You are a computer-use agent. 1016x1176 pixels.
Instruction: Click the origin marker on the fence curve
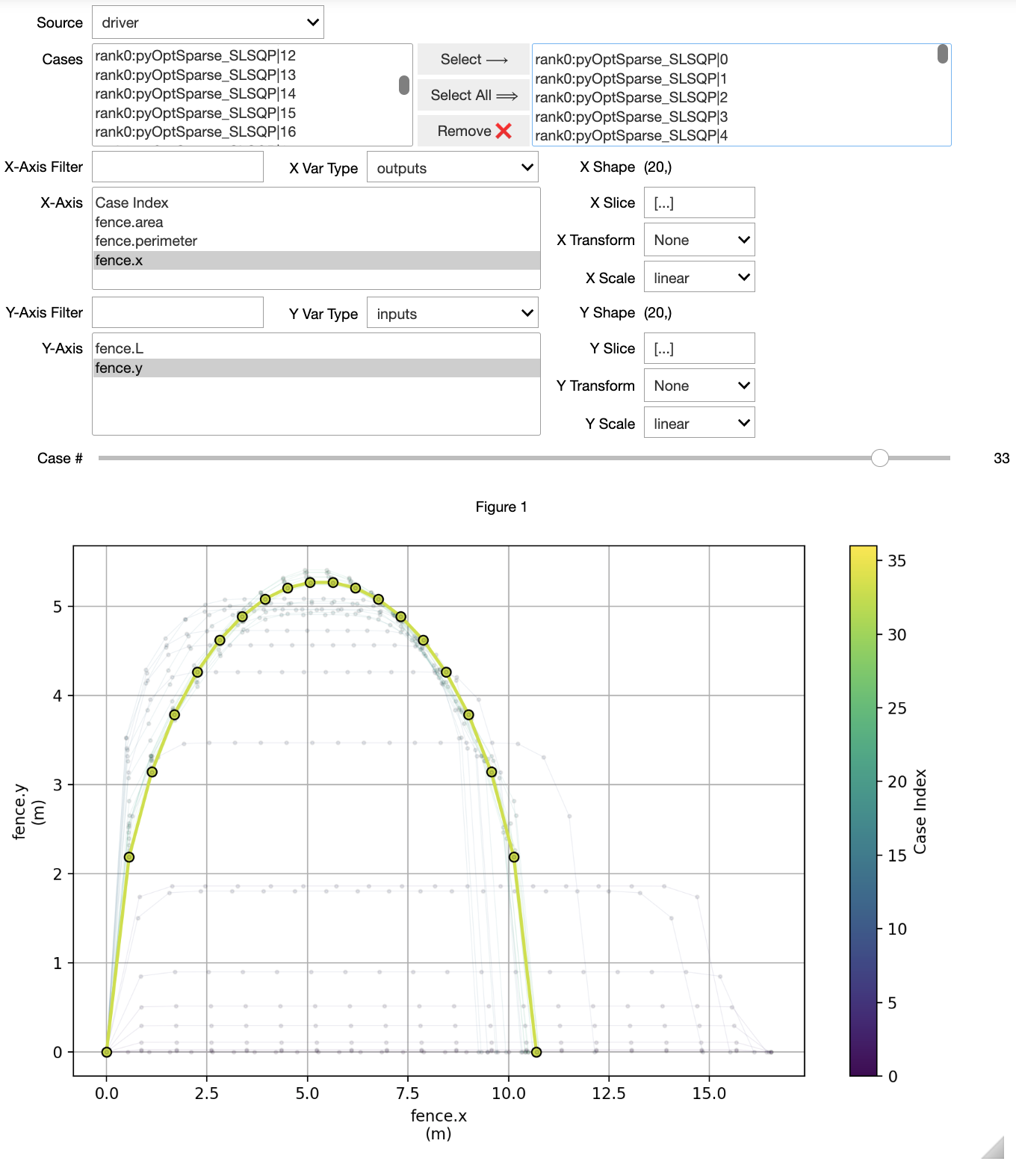pos(107,1052)
